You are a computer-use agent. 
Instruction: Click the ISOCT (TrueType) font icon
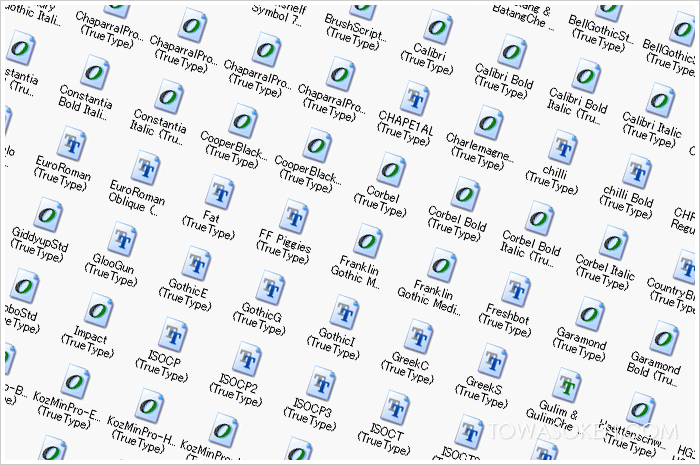(x=395, y=407)
